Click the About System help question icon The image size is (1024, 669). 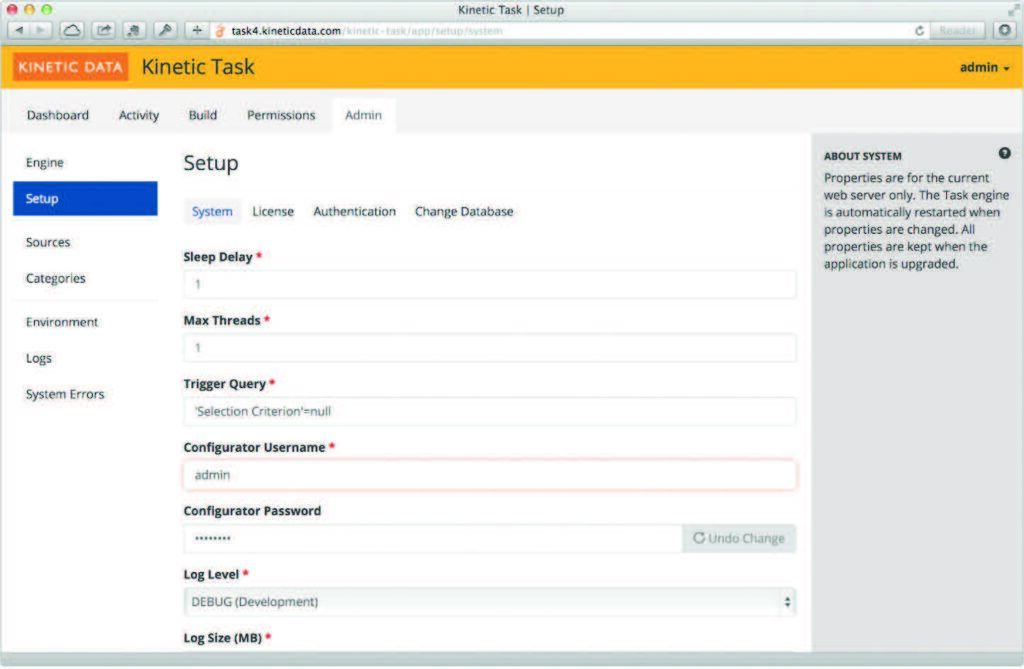1004,154
